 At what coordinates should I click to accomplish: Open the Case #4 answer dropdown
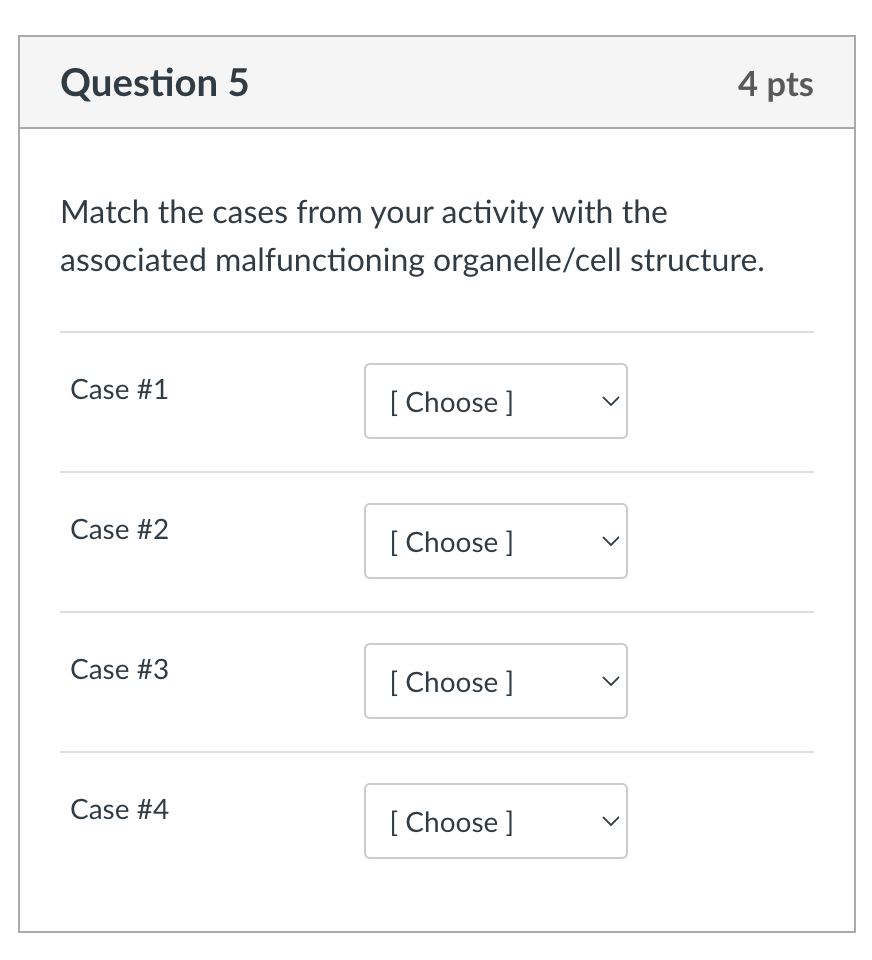[495, 821]
